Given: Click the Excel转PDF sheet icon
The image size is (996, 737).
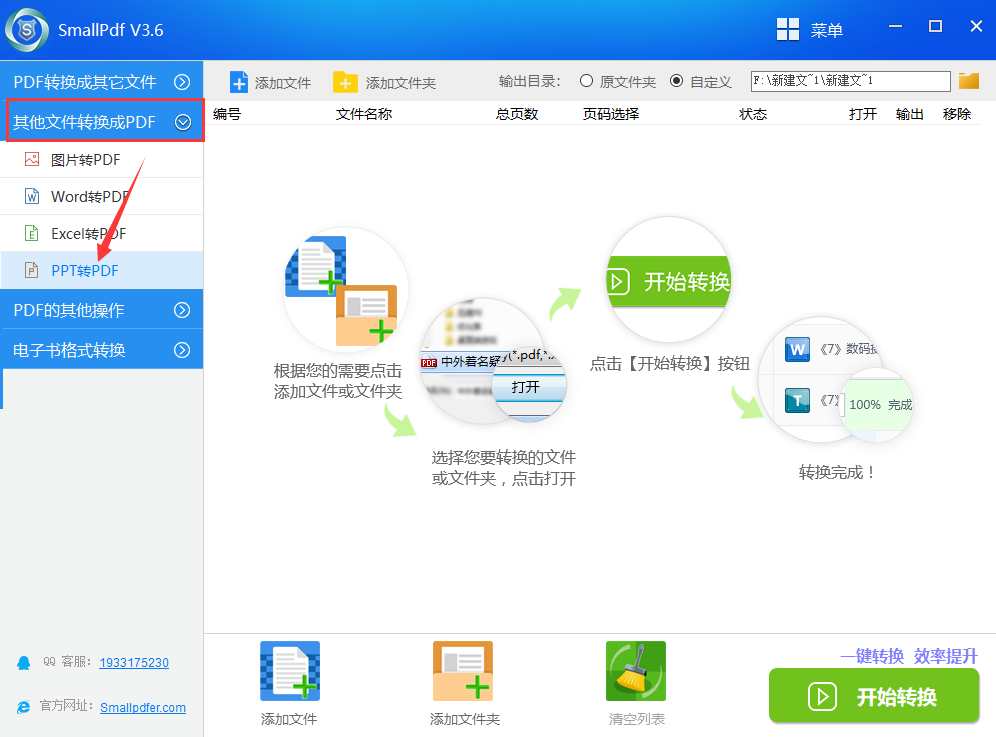Looking at the screenshot, I should [x=32, y=233].
